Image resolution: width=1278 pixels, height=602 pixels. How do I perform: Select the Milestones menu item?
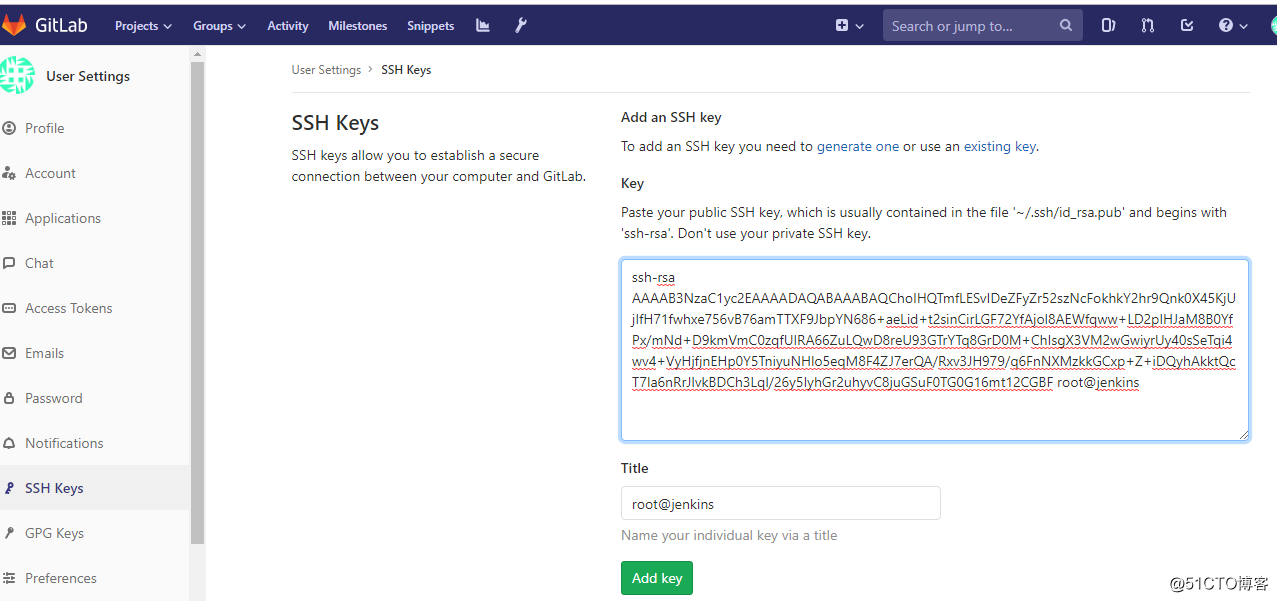coord(357,25)
